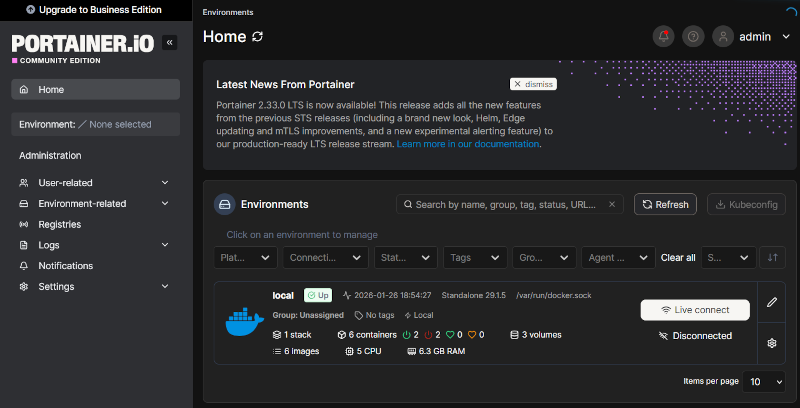Open Registries in the sidebar

(x=60, y=224)
